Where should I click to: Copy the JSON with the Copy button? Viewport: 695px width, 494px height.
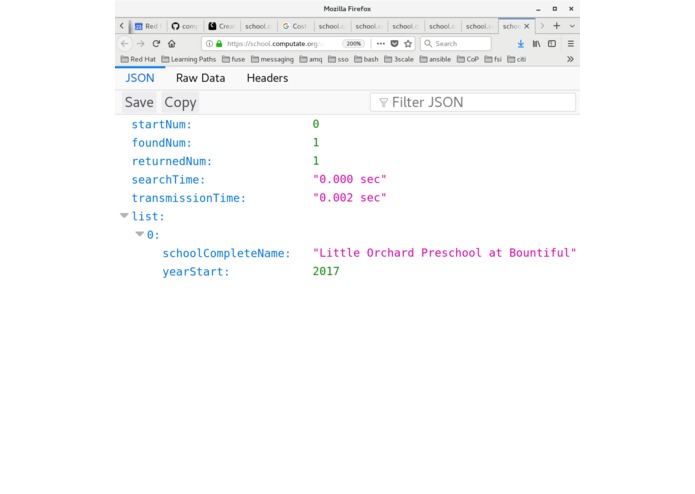180,102
